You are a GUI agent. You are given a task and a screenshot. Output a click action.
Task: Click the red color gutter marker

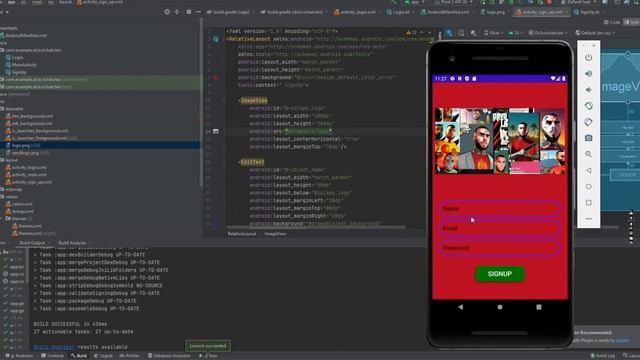tap(216, 77)
